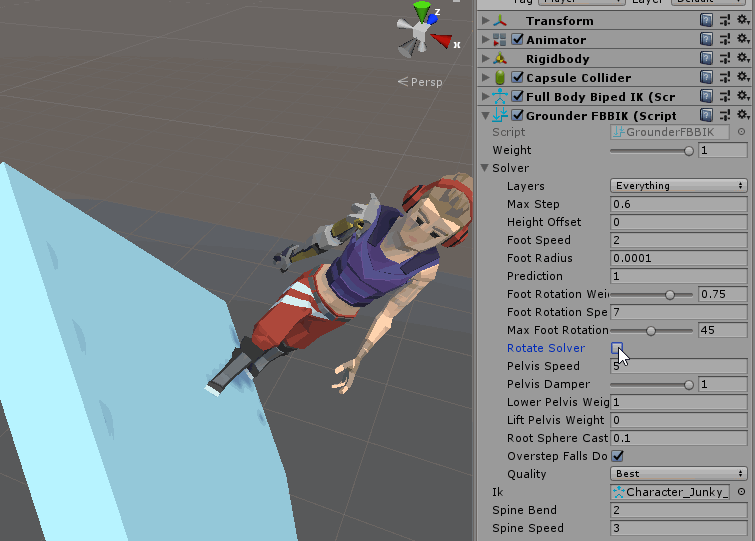Image resolution: width=755 pixels, height=541 pixels.
Task: Open preset icon for Grounder FBBIK component
Action: (x=725, y=115)
